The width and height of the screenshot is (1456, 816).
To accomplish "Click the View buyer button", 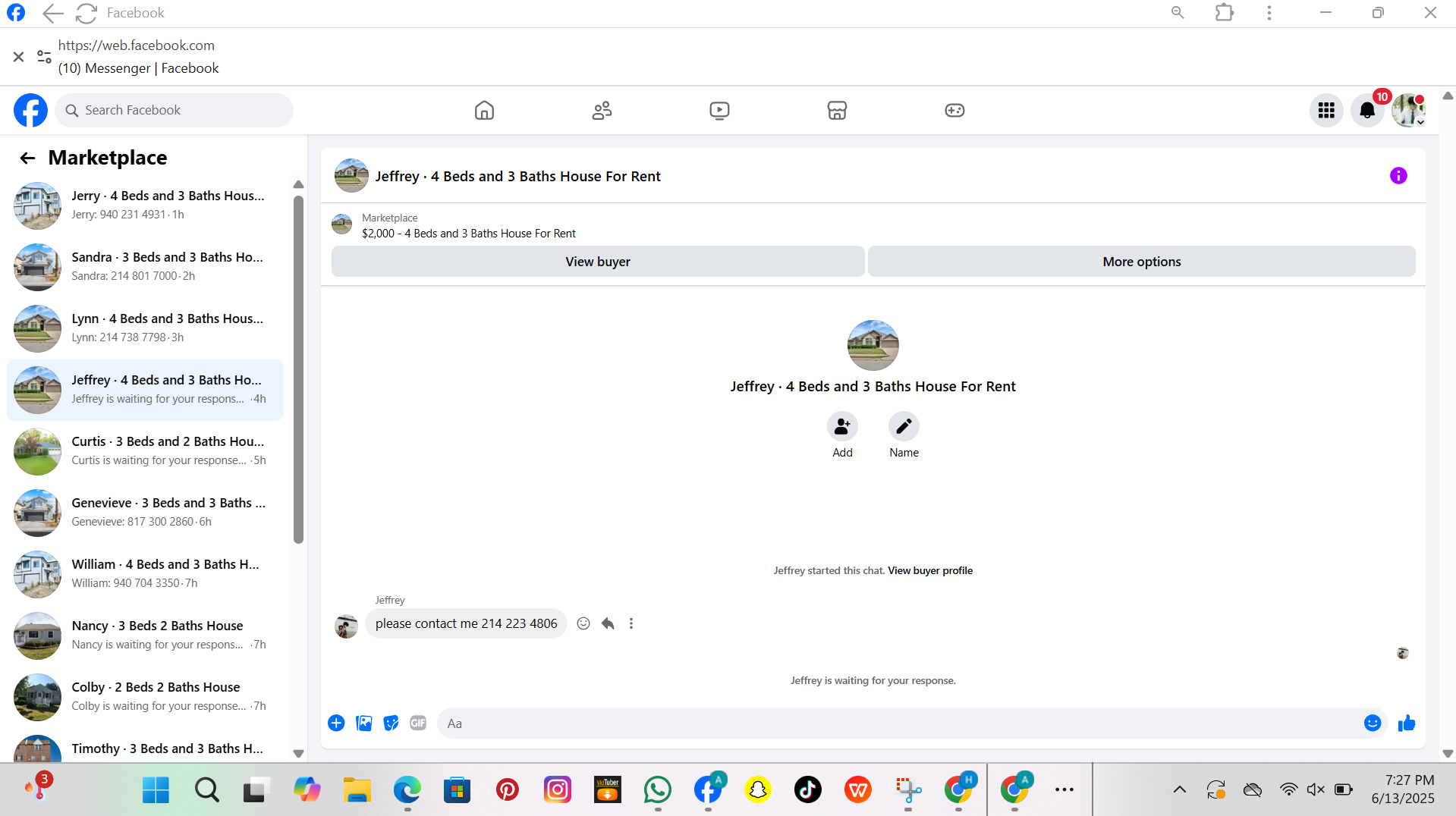I will [598, 262].
